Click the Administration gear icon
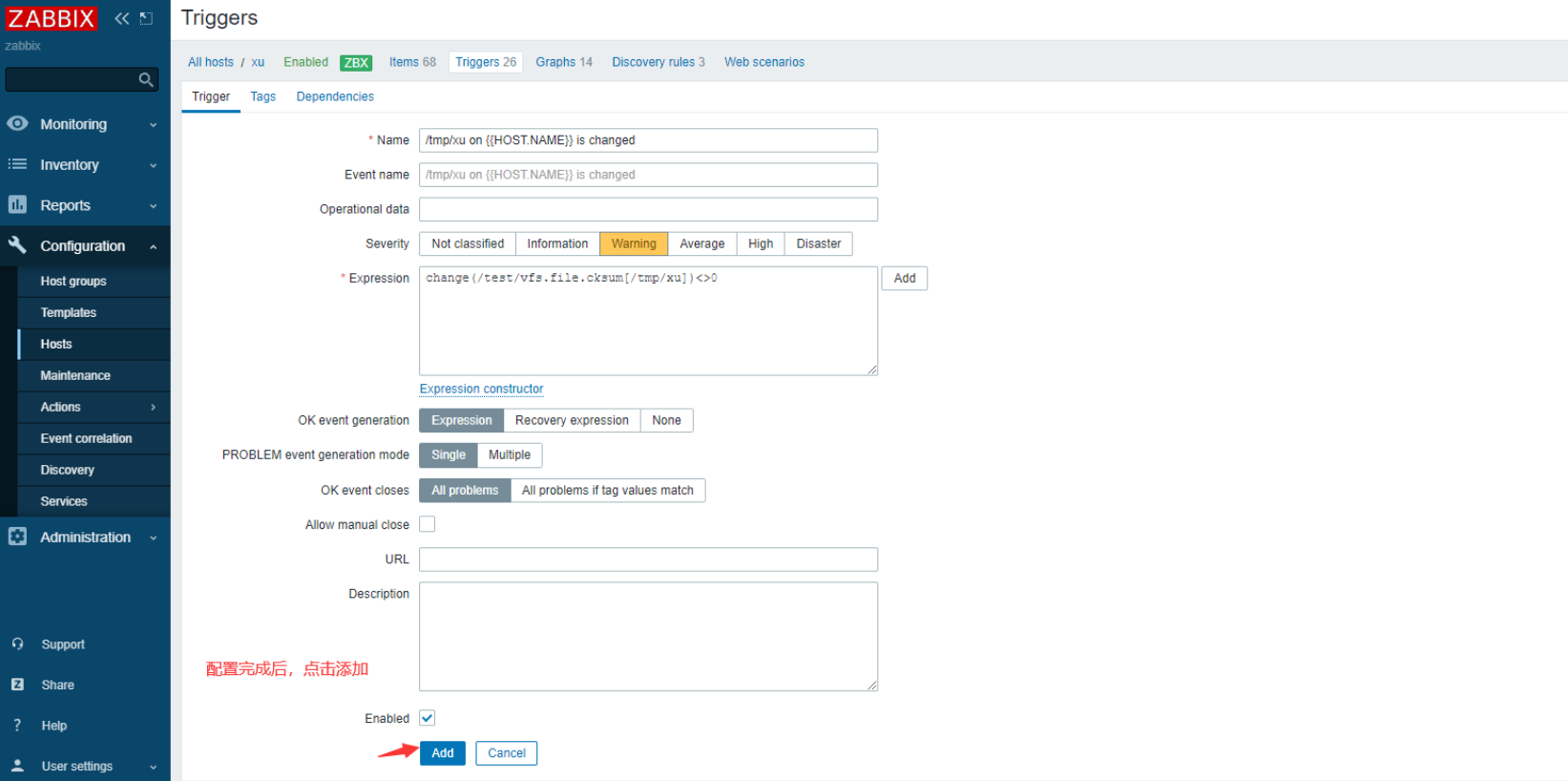The height and width of the screenshot is (781, 1568). [x=17, y=537]
